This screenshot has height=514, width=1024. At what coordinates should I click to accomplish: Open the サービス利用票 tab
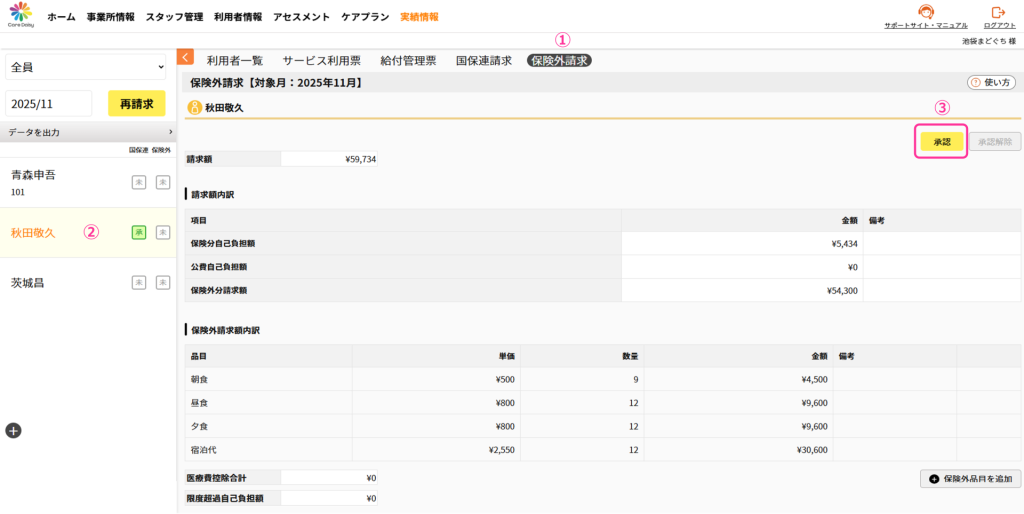coord(321,61)
